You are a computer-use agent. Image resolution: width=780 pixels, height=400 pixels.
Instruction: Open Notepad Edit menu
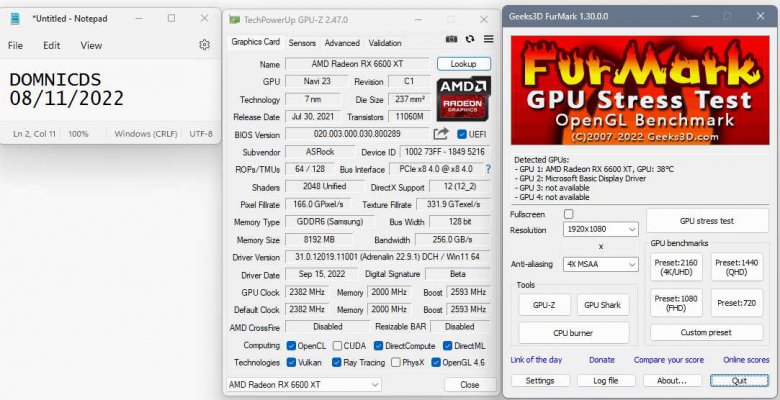51,45
